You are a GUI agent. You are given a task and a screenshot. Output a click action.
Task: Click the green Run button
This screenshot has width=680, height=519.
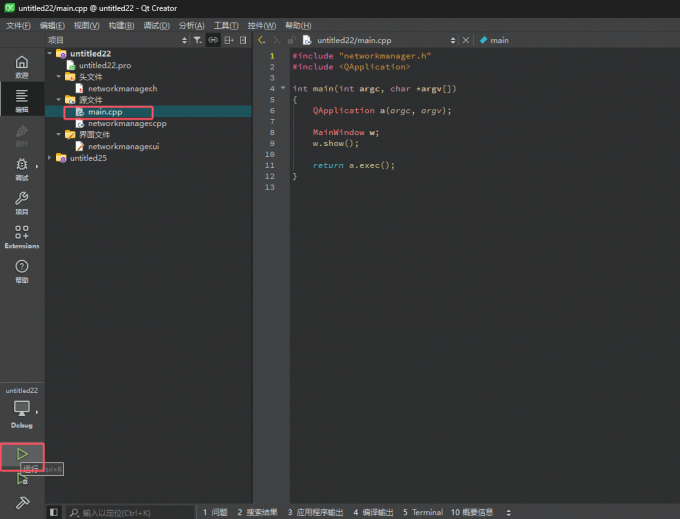pos(22,455)
